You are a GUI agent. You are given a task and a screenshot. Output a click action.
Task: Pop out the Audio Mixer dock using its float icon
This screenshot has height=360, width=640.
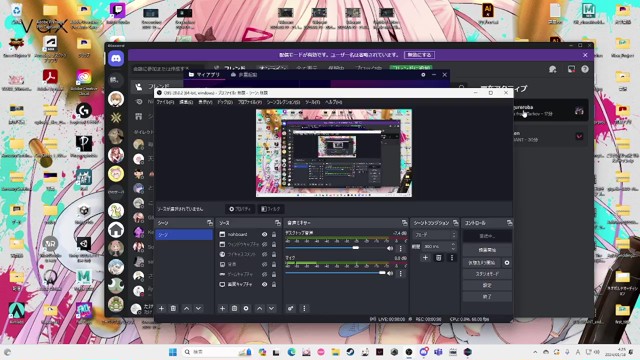point(404,223)
